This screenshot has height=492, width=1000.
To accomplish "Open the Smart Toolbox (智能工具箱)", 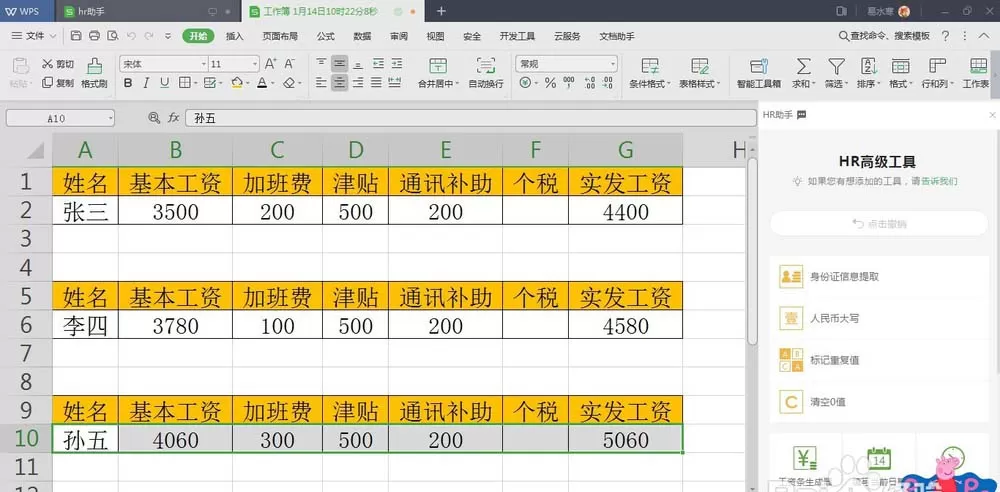I will coord(759,73).
